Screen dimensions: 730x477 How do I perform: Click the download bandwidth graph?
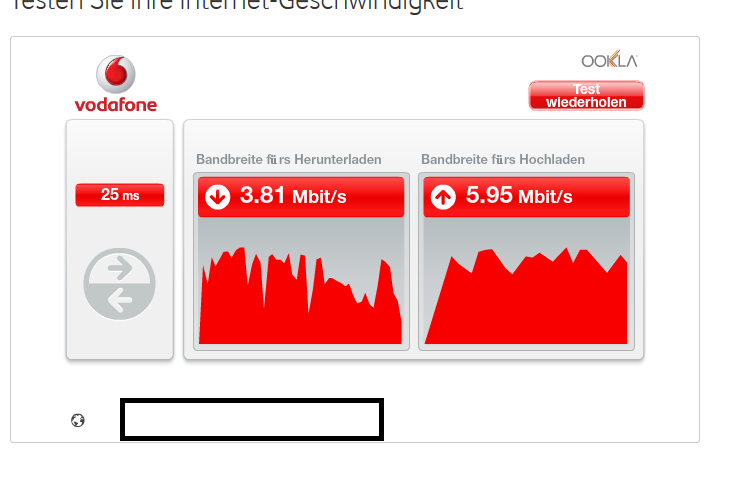pyautogui.click(x=300, y=281)
